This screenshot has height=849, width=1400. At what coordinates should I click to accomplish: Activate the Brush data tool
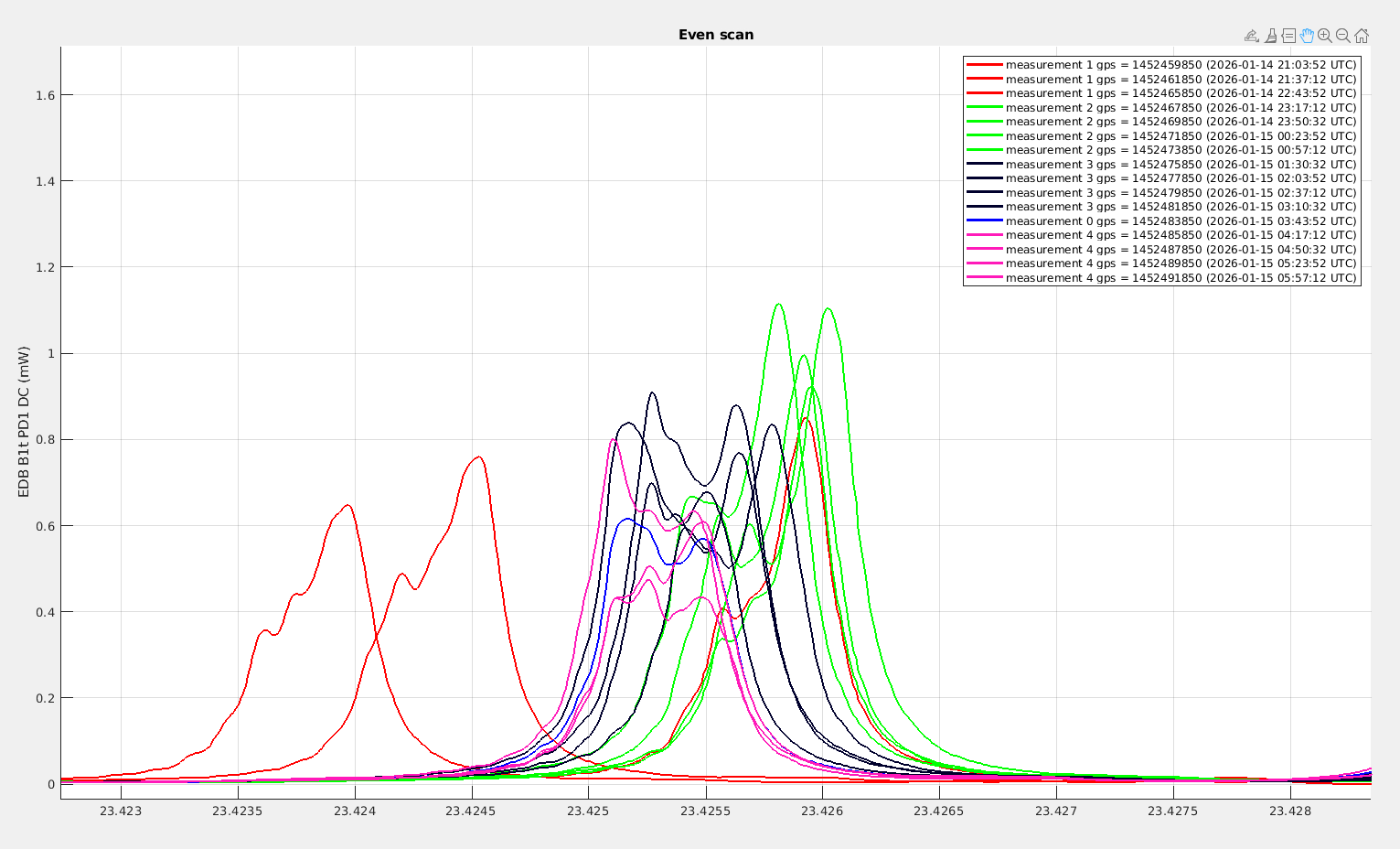coord(1270,36)
